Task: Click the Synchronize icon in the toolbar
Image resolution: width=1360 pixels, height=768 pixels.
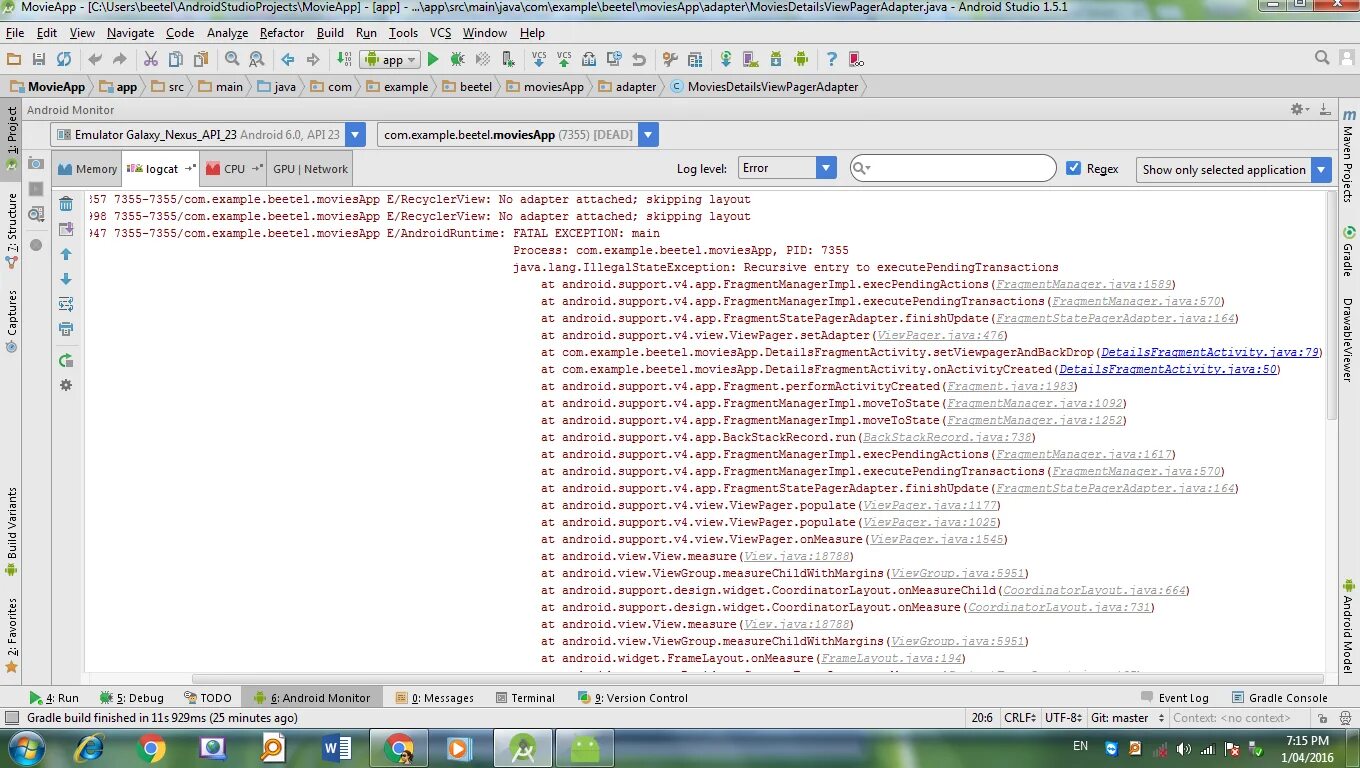Action: [64, 60]
